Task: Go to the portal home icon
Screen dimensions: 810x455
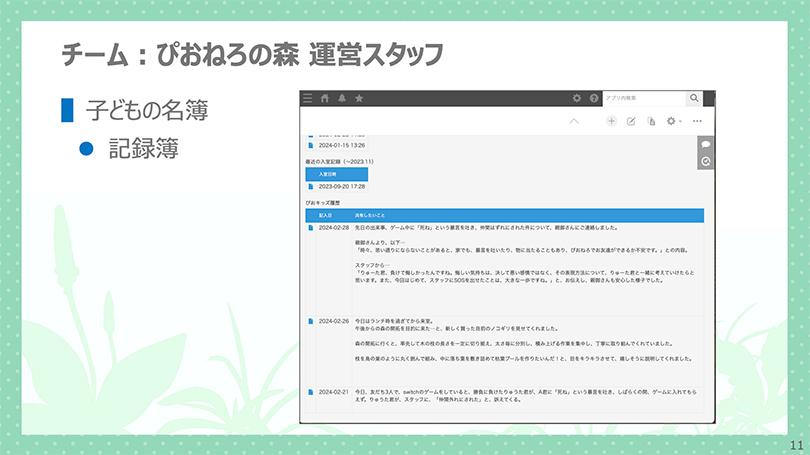Action: tap(325, 98)
